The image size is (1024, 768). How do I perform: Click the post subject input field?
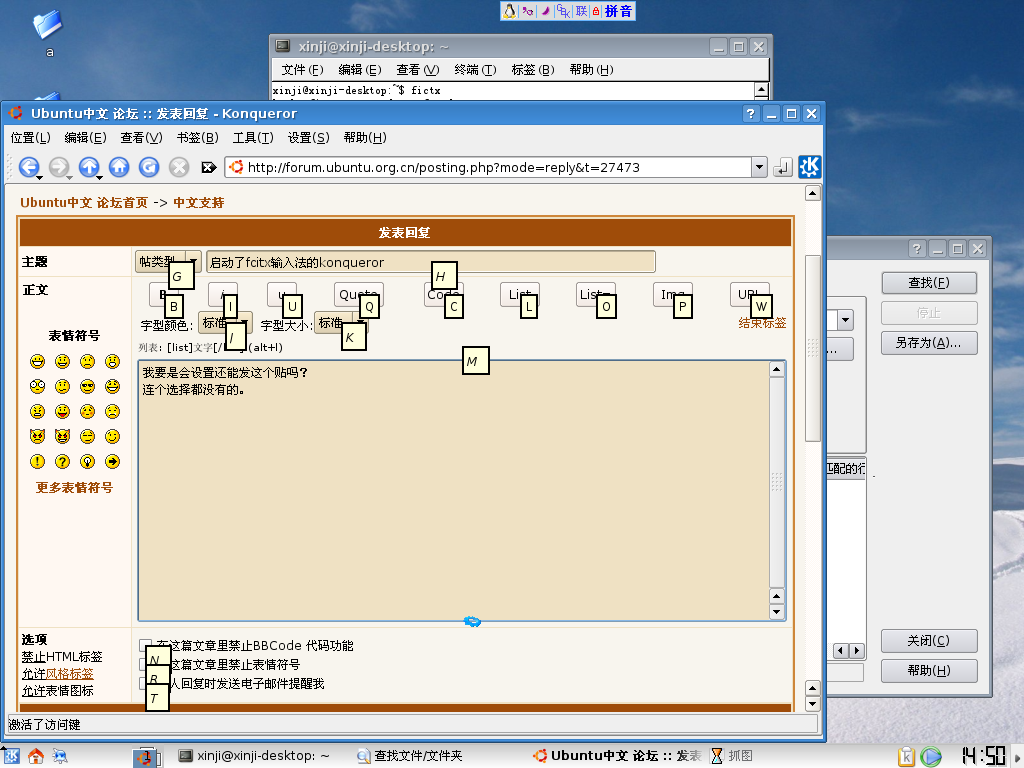430,262
